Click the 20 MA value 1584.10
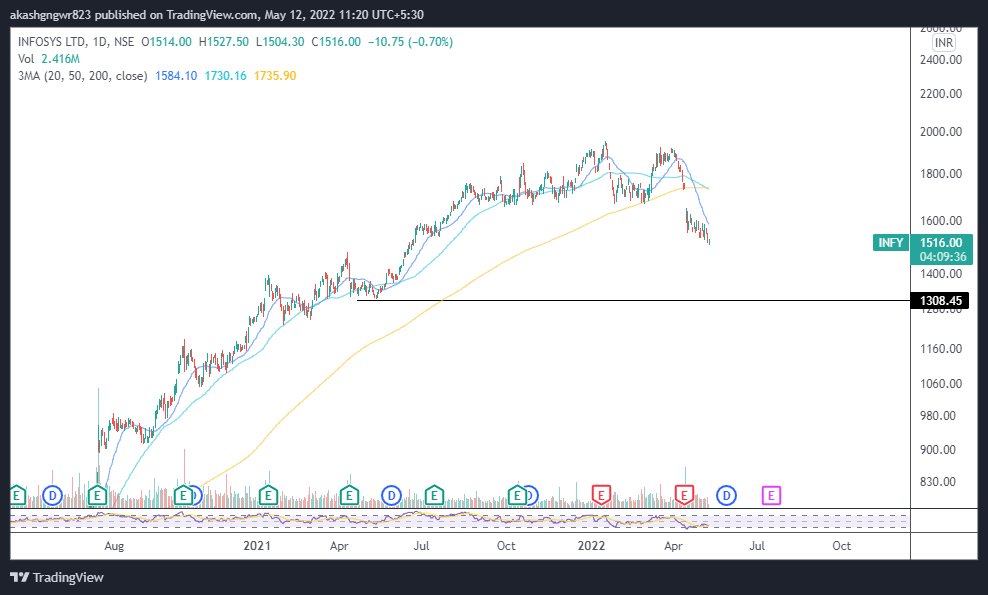 click(176, 76)
